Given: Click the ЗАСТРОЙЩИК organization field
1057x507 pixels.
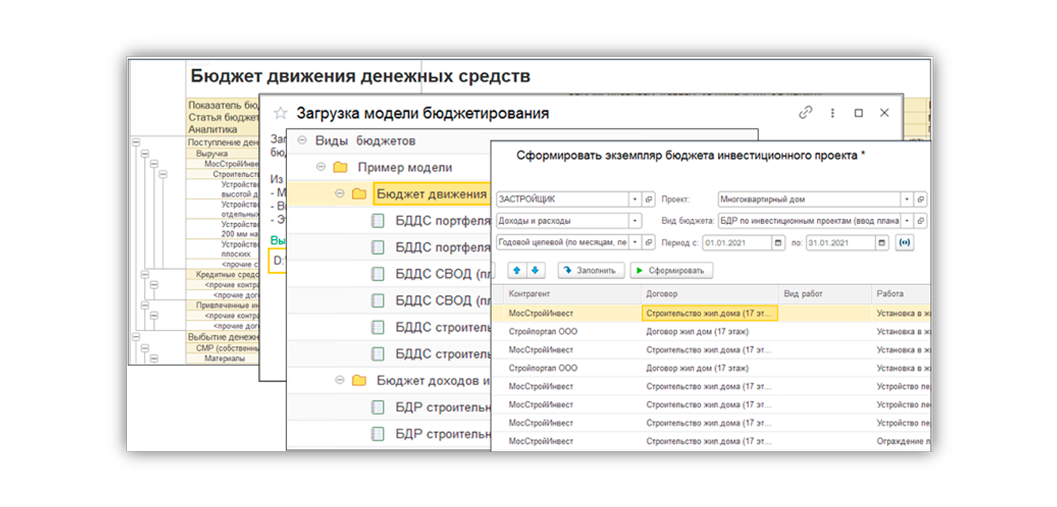Looking at the screenshot, I should pyautogui.click(x=563, y=200).
